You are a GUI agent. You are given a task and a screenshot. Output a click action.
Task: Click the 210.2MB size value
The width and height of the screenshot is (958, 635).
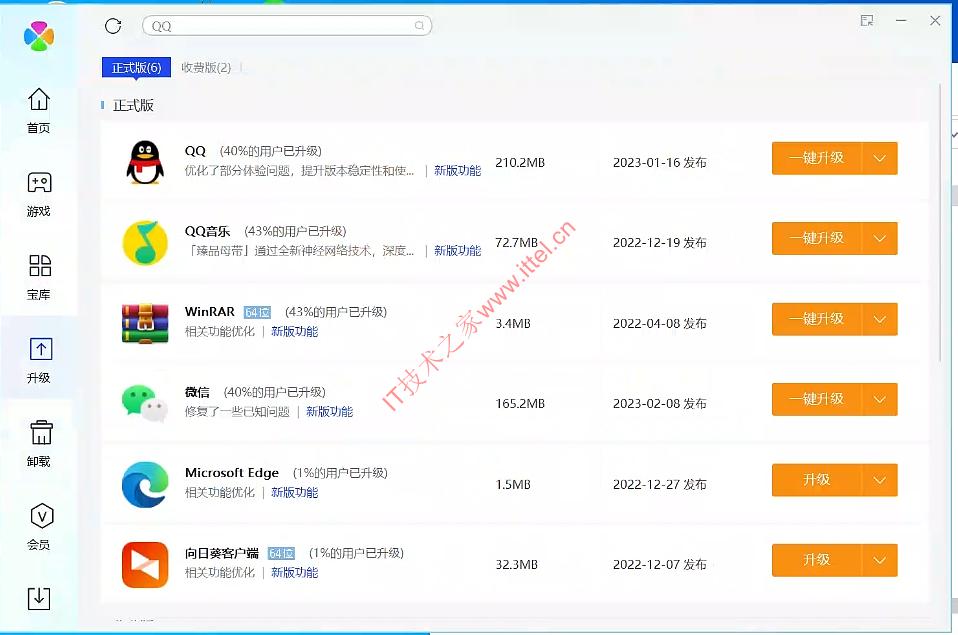(520, 163)
